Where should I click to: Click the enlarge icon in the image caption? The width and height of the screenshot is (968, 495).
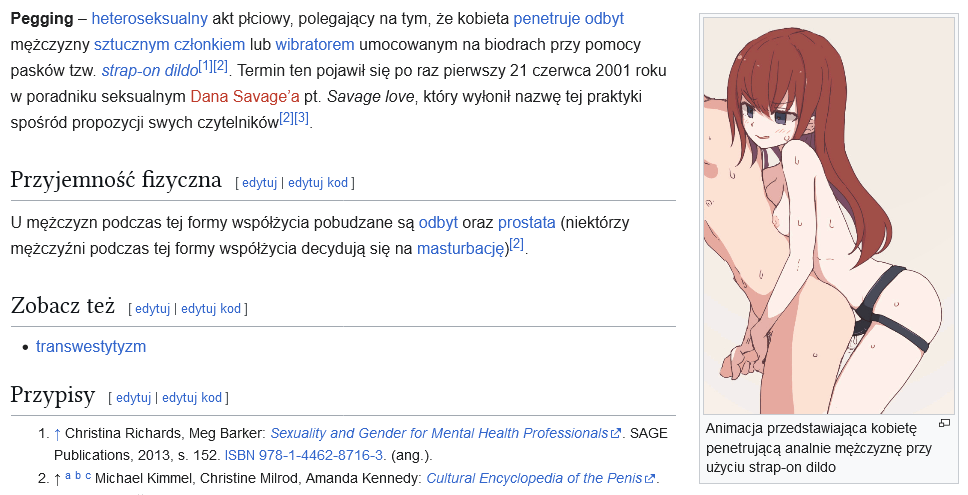coord(944,423)
